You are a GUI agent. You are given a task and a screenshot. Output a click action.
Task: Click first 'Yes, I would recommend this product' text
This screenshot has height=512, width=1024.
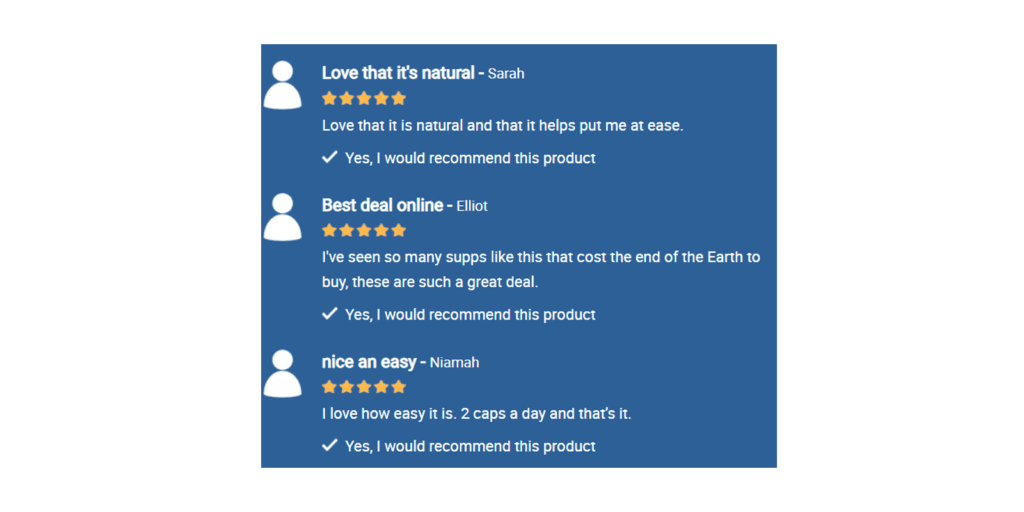(x=470, y=158)
